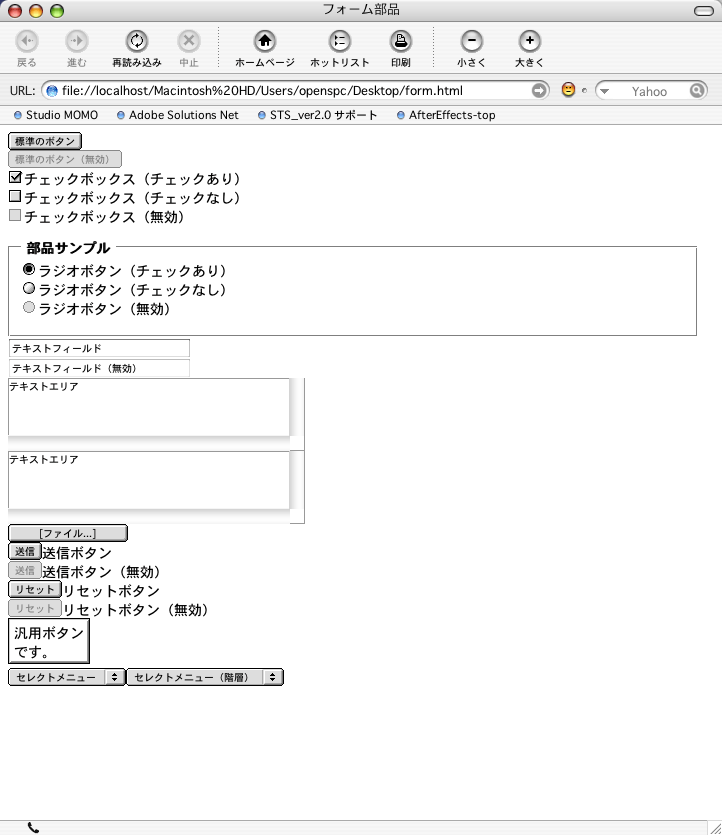Click the 部品サンプル fieldset legend

point(68,248)
